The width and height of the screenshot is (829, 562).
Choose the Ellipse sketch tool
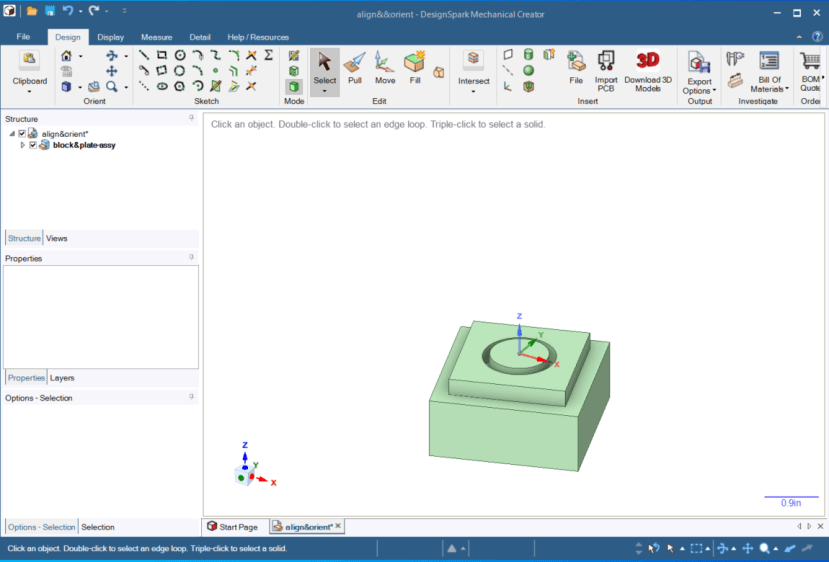click(x=162, y=86)
